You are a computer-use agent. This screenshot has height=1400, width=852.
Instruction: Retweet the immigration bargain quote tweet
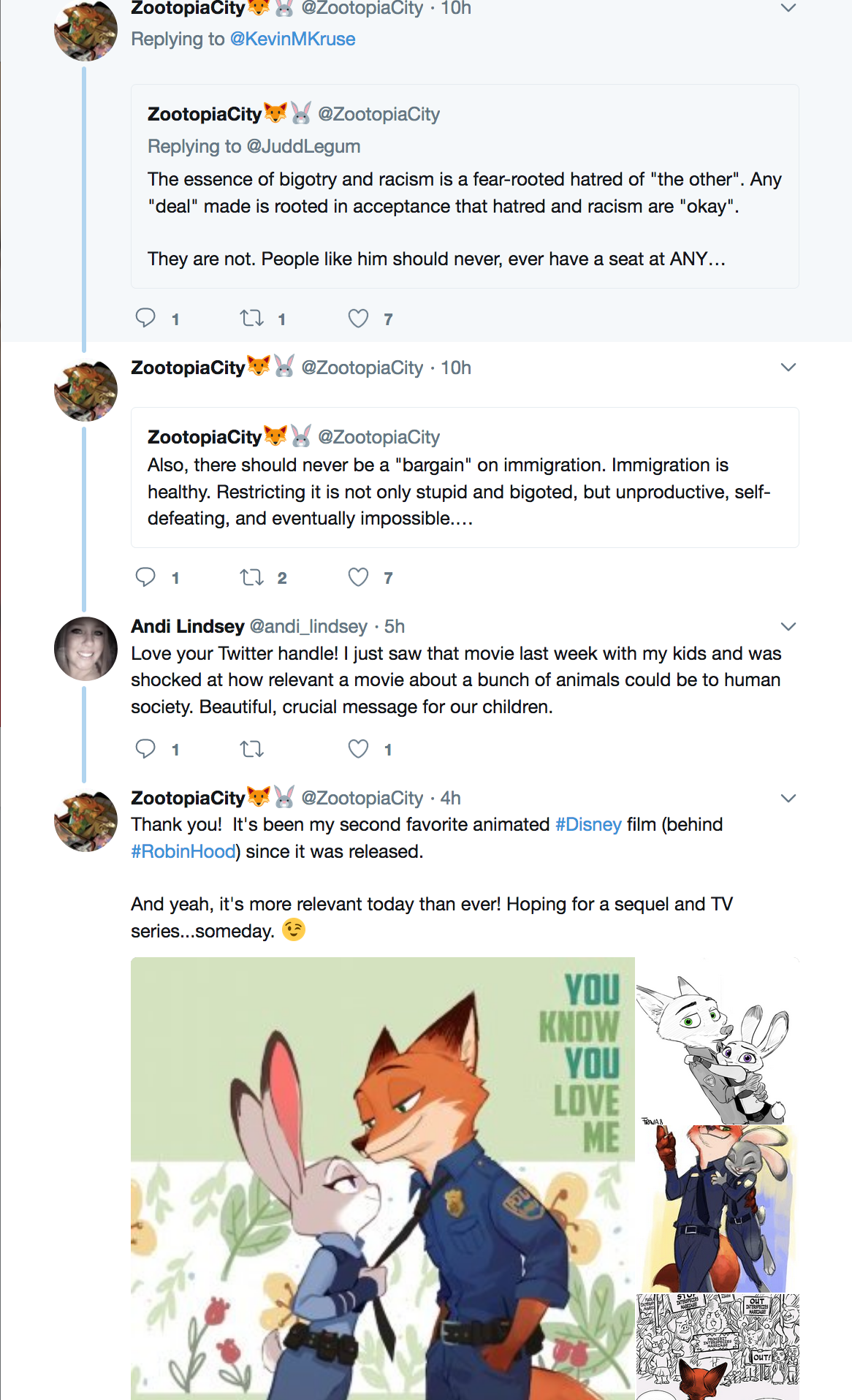point(252,577)
